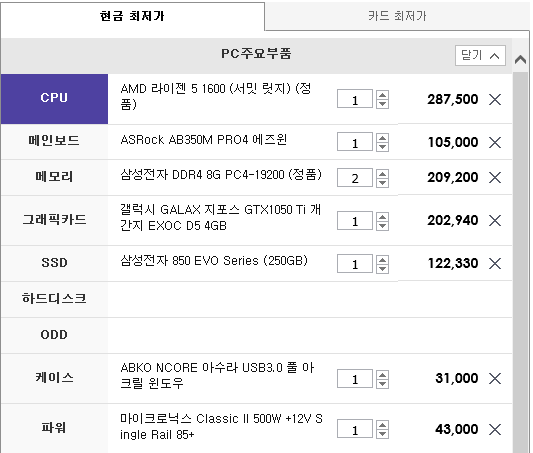
Task: Click the vertical scrollbar track
Action: pos(520,262)
